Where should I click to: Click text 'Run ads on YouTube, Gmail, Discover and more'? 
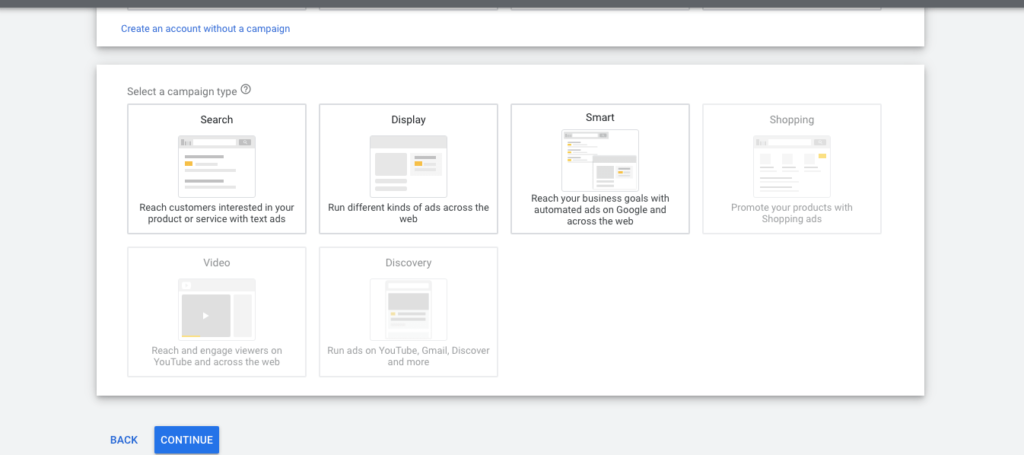click(408, 356)
